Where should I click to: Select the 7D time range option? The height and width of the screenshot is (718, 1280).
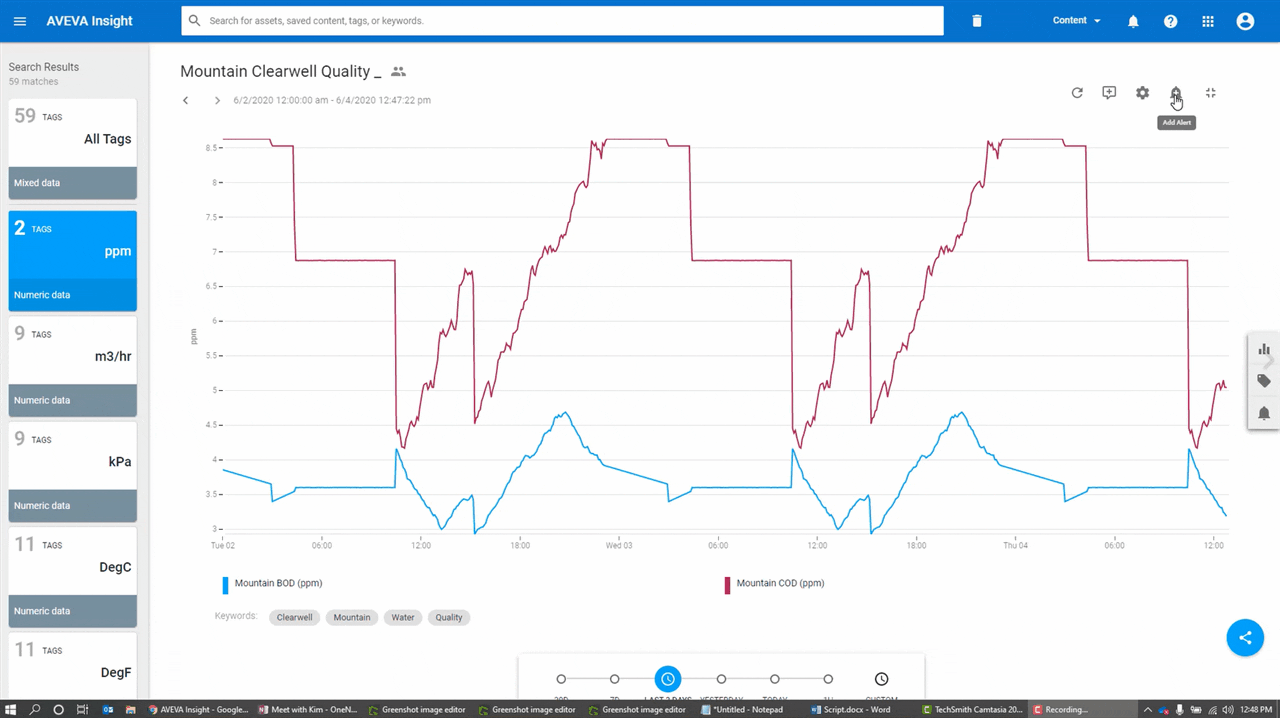pos(614,679)
